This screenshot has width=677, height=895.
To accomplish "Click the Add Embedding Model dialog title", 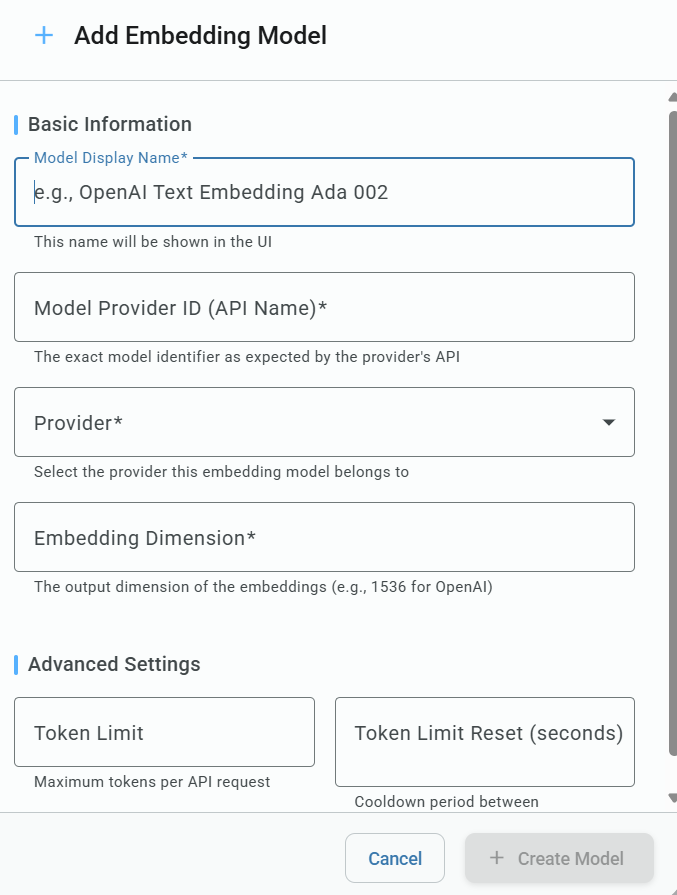I will tap(200, 35).
